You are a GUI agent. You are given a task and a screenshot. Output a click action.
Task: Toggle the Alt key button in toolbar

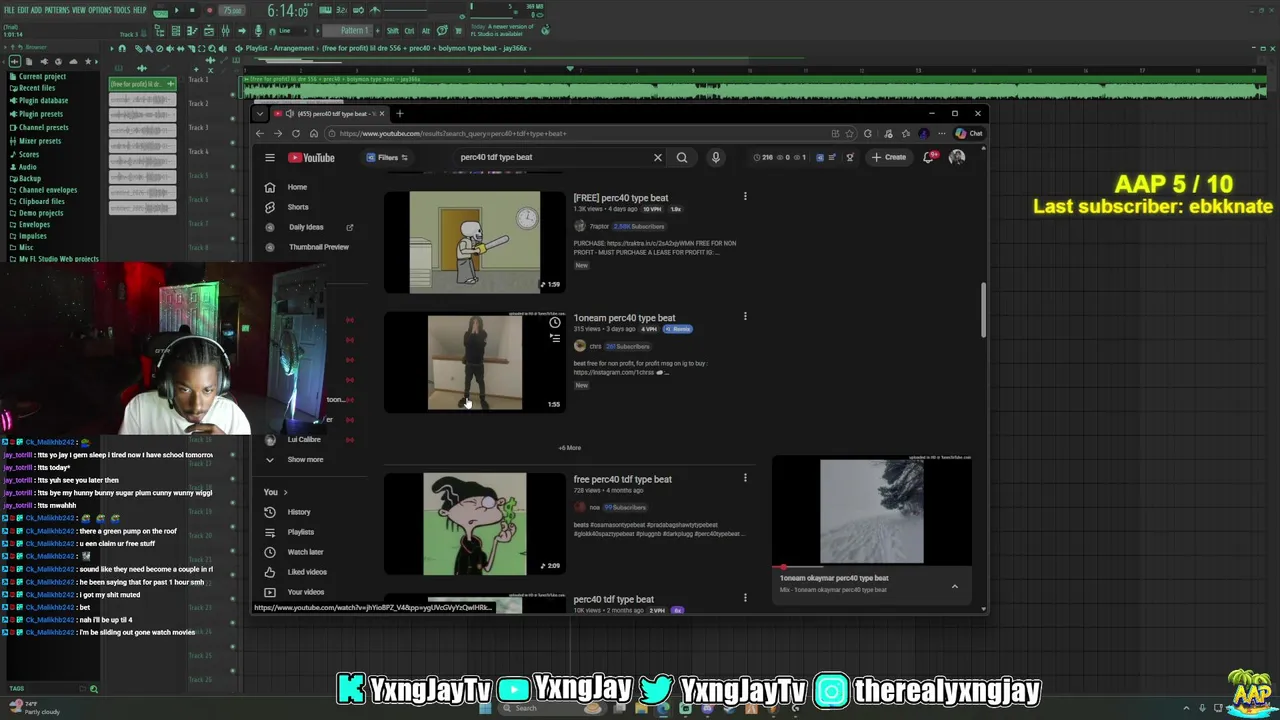pyautogui.click(x=425, y=31)
